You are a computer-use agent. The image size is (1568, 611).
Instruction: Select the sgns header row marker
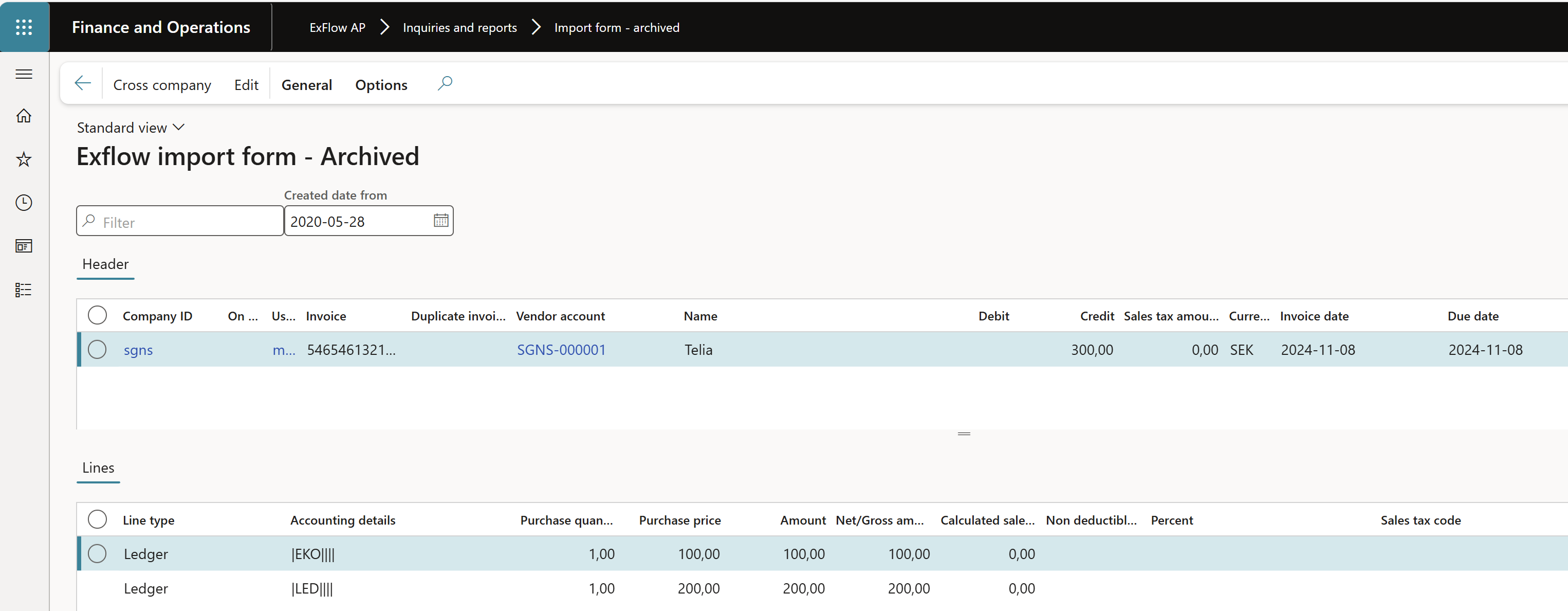tap(98, 350)
